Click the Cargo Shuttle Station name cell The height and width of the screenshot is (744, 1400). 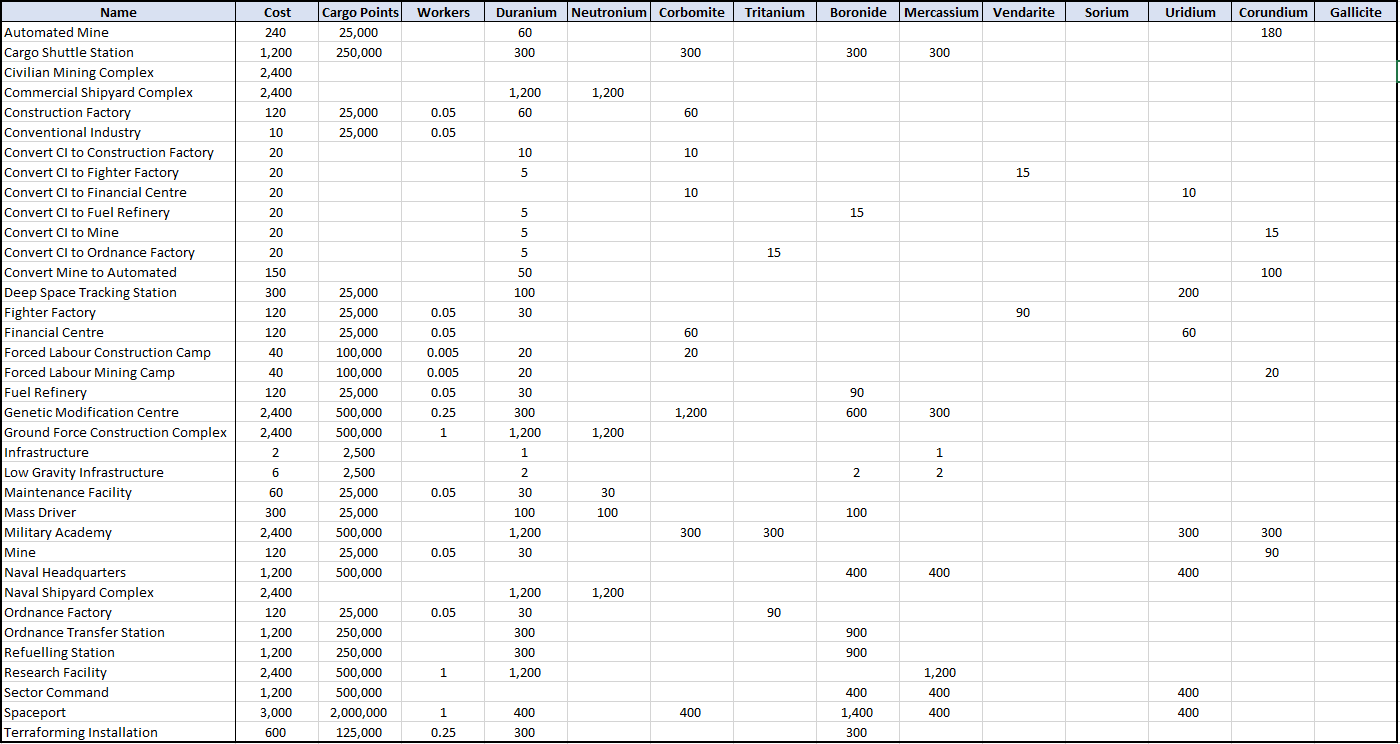click(119, 52)
